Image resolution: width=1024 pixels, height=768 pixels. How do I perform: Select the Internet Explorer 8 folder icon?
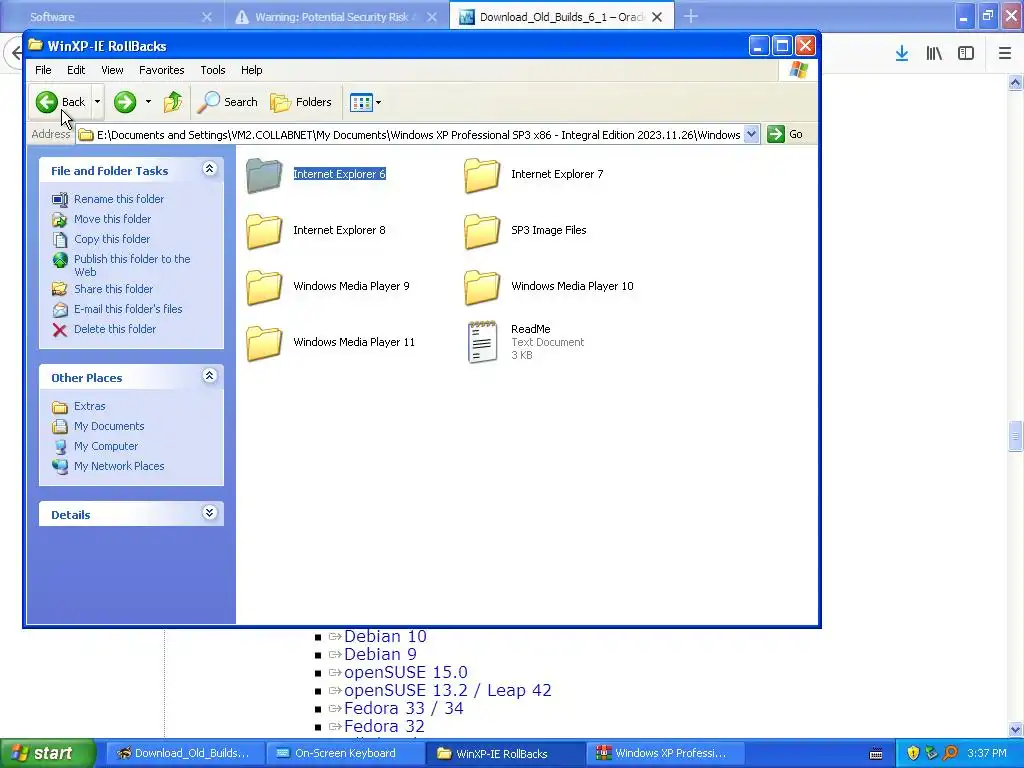pyautogui.click(x=264, y=231)
